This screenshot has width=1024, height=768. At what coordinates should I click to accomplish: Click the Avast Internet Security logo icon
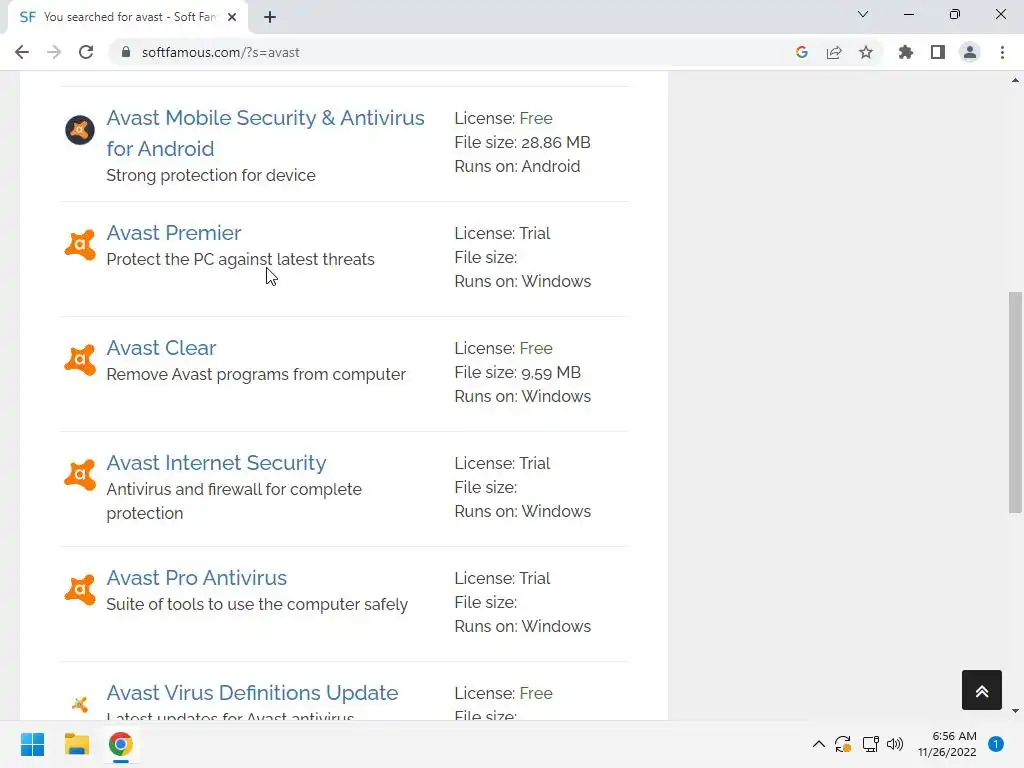click(x=80, y=475)
